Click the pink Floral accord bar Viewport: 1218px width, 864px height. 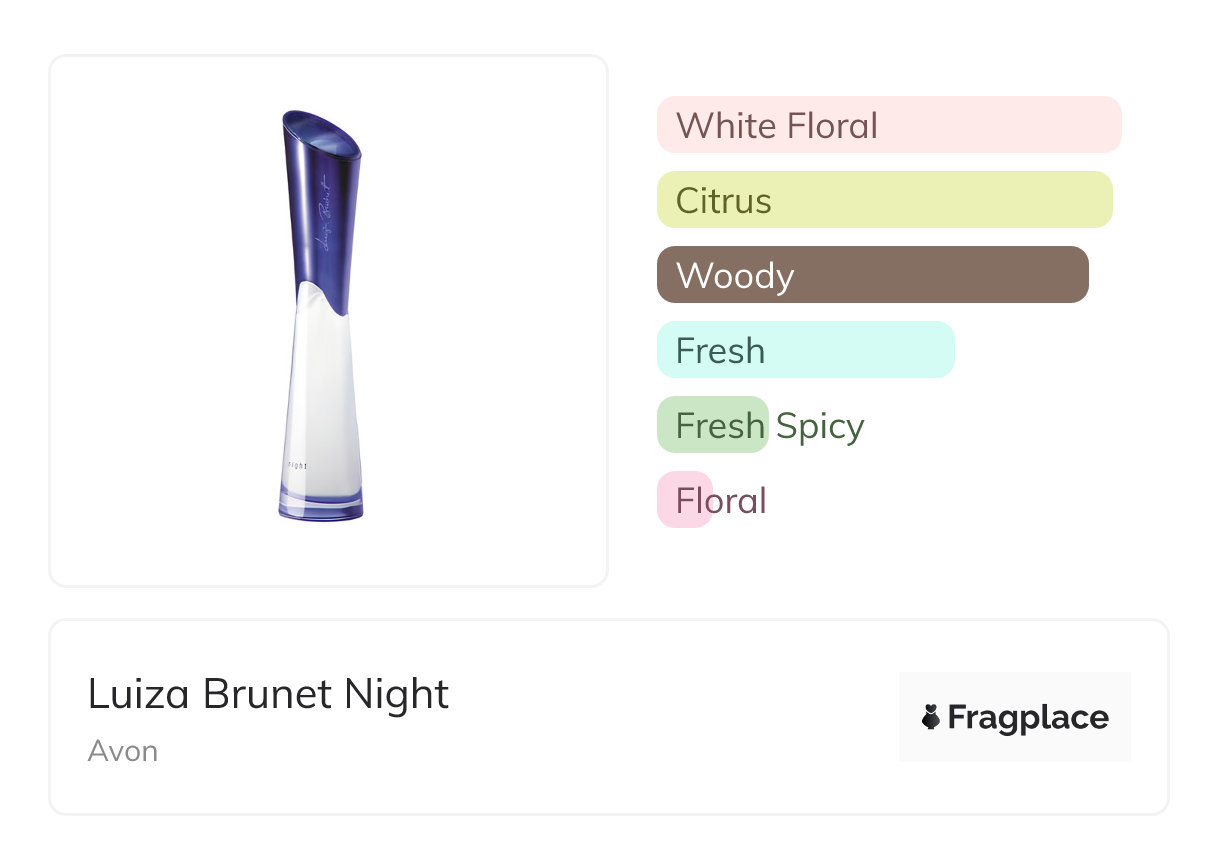685,500
